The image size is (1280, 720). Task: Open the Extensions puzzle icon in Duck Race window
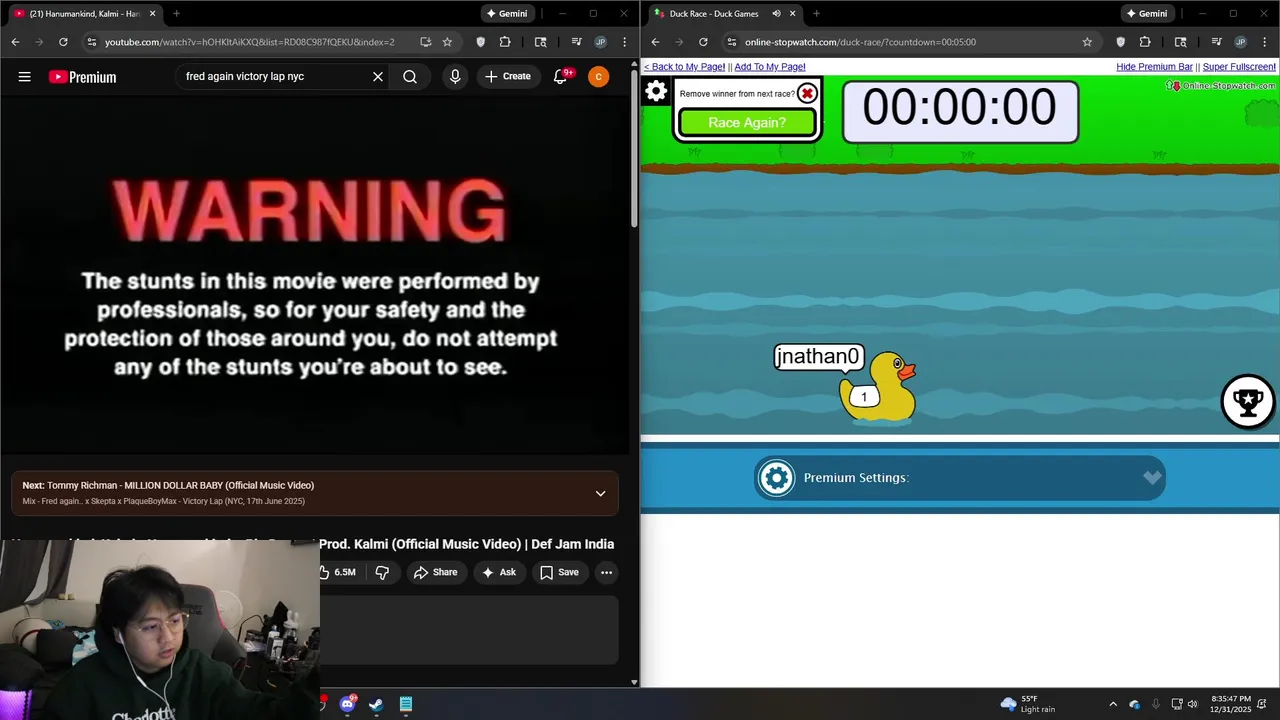[x=1145, y=42]
